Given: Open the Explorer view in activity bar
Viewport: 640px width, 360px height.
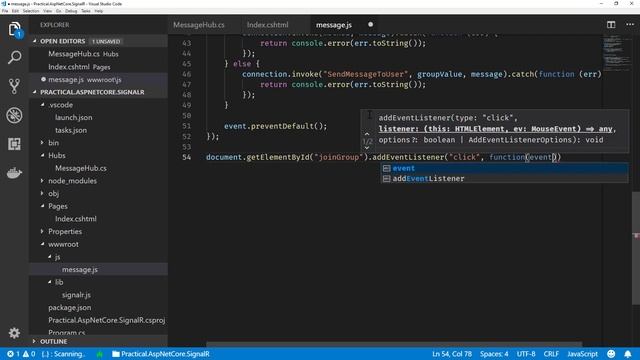Looking at the screenshot, I should pos(14,29).
